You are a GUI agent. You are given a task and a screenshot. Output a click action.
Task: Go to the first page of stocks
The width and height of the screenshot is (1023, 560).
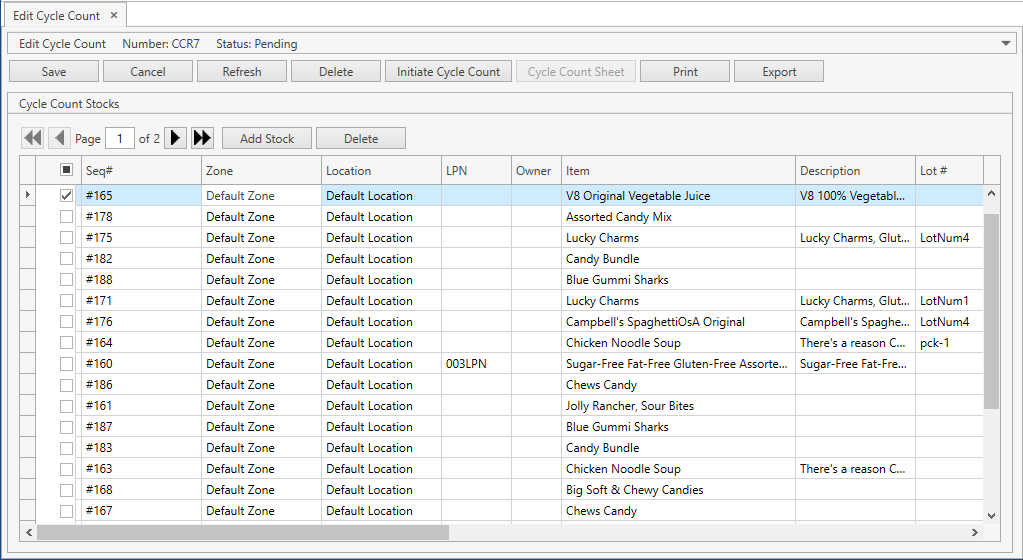click(33, 138)
